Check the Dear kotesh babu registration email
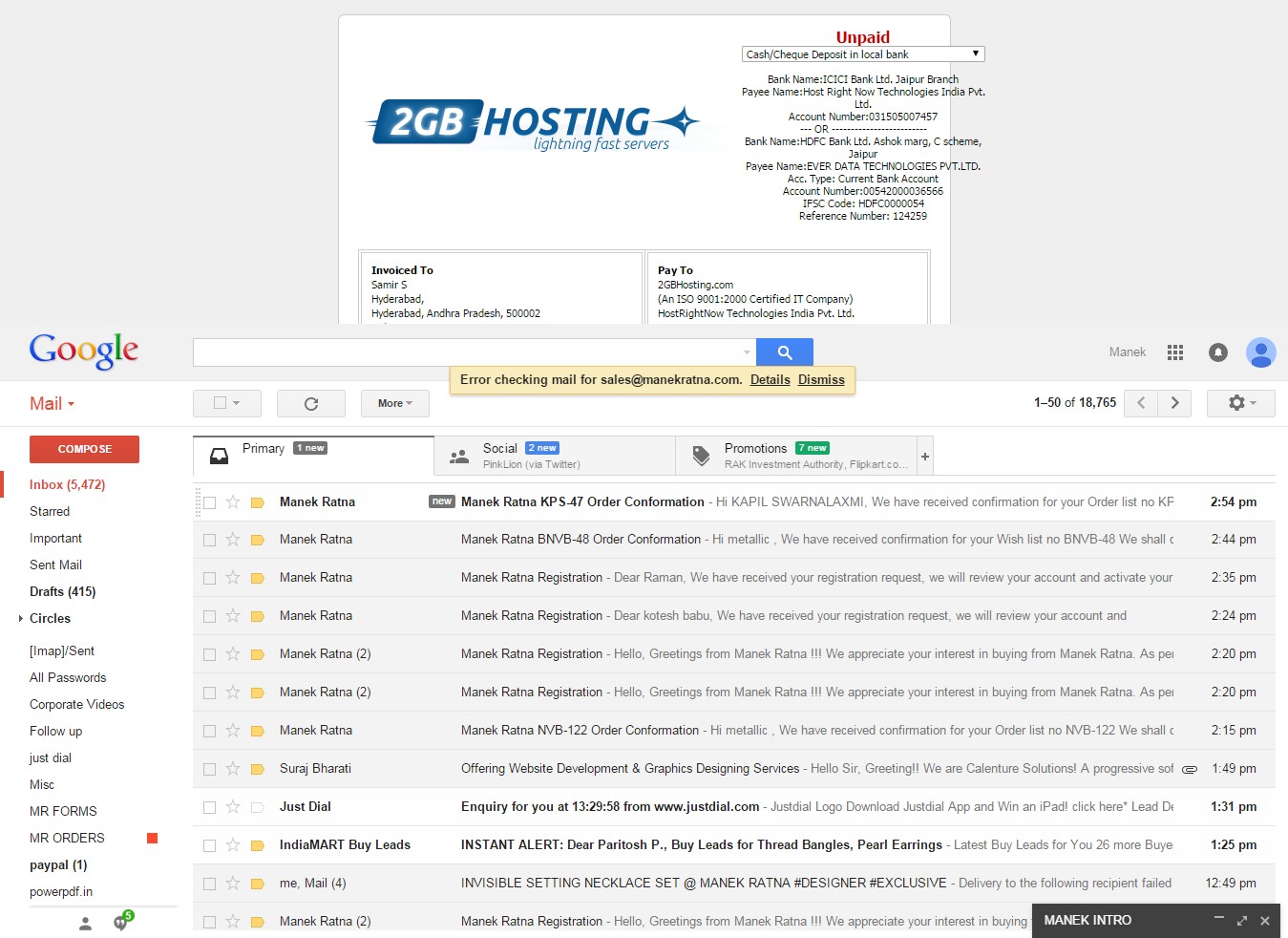Viewport: 1288px width, 938px height. 209,617
